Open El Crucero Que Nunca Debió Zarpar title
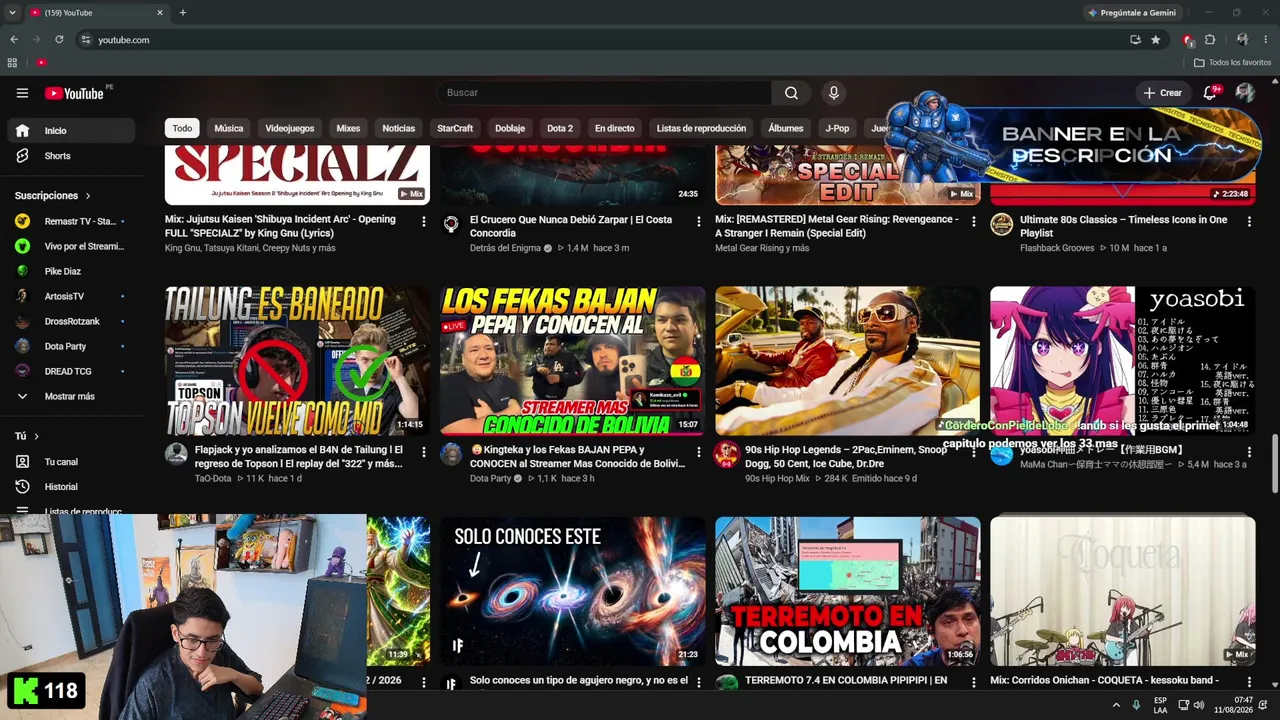1280x720 pixels. 571,226
